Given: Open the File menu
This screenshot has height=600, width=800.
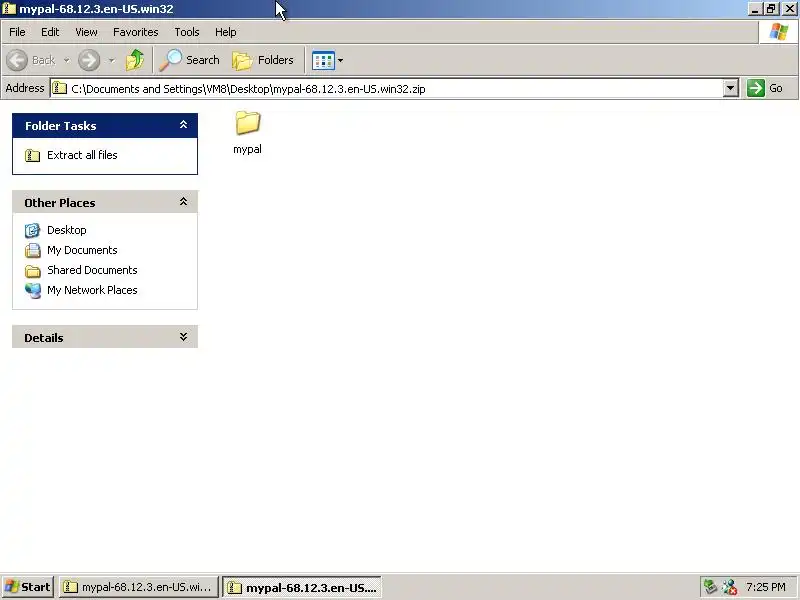Looking at the screenshot, I should (17, 32).
